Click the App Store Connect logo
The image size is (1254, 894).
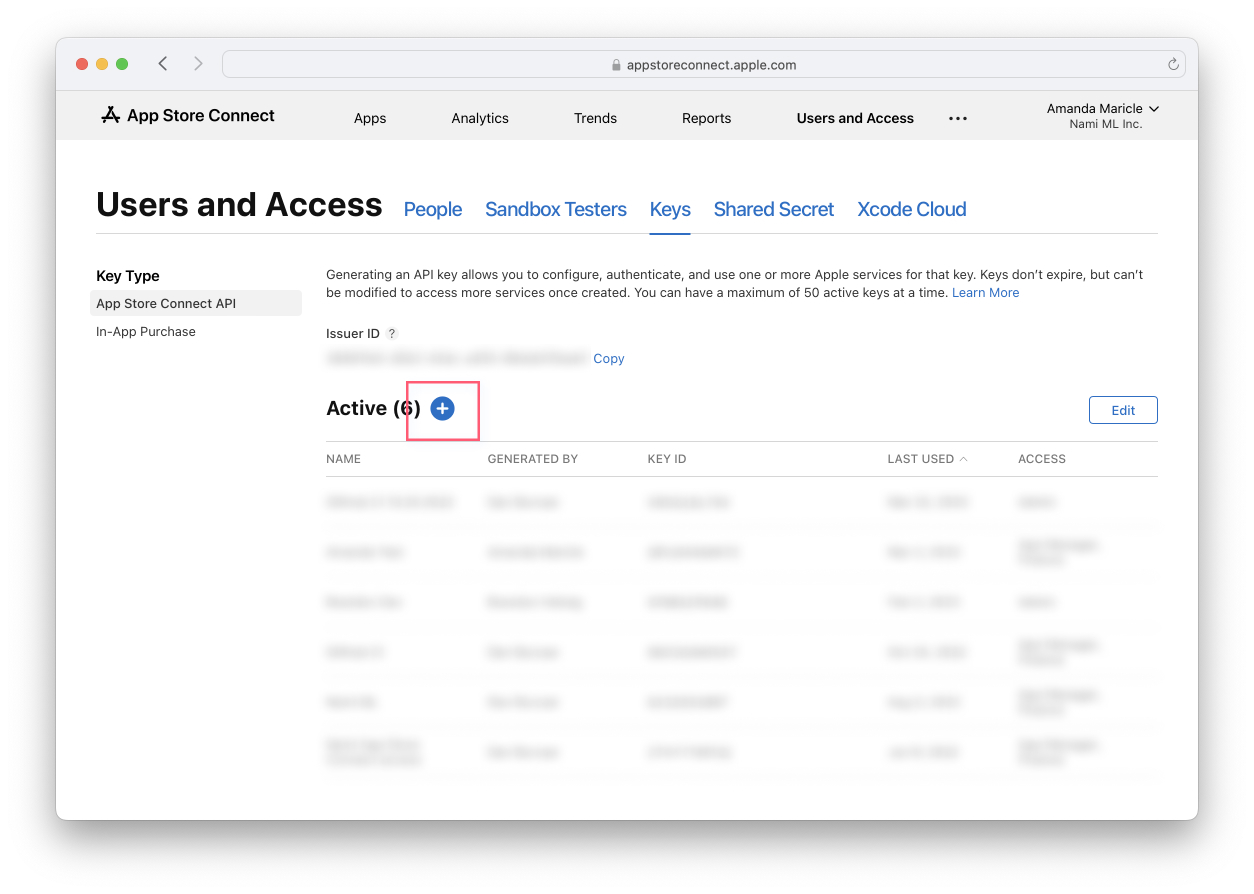click(188, 116)
